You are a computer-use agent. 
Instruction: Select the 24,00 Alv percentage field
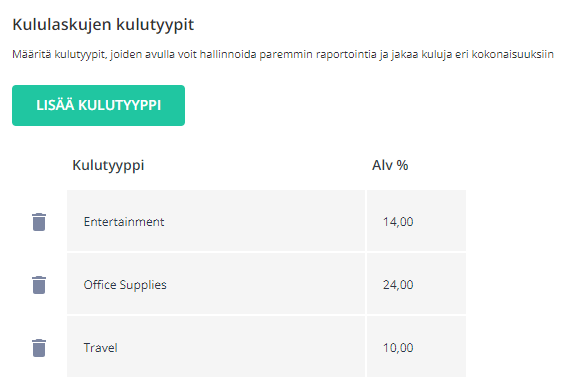pos(416,284)
